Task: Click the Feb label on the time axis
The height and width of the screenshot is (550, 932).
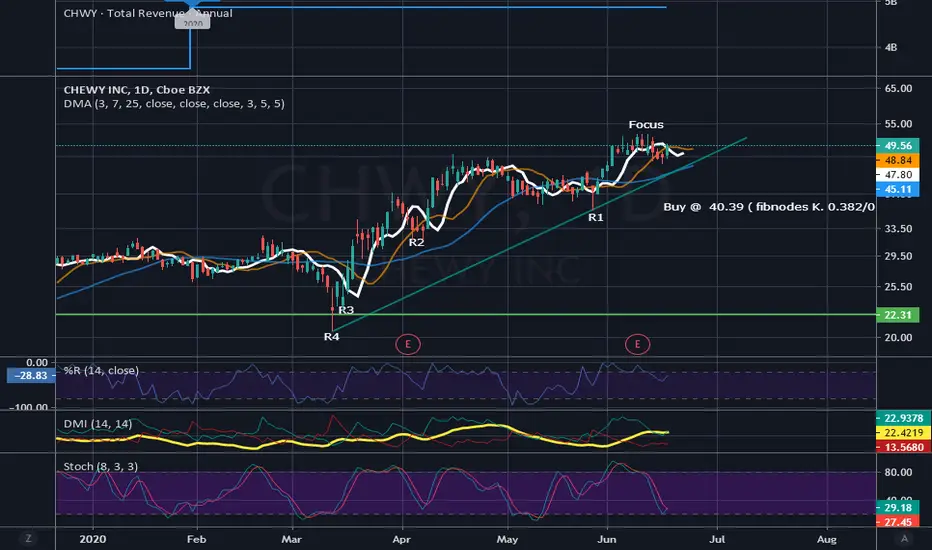Action: (x=196, y=539)
